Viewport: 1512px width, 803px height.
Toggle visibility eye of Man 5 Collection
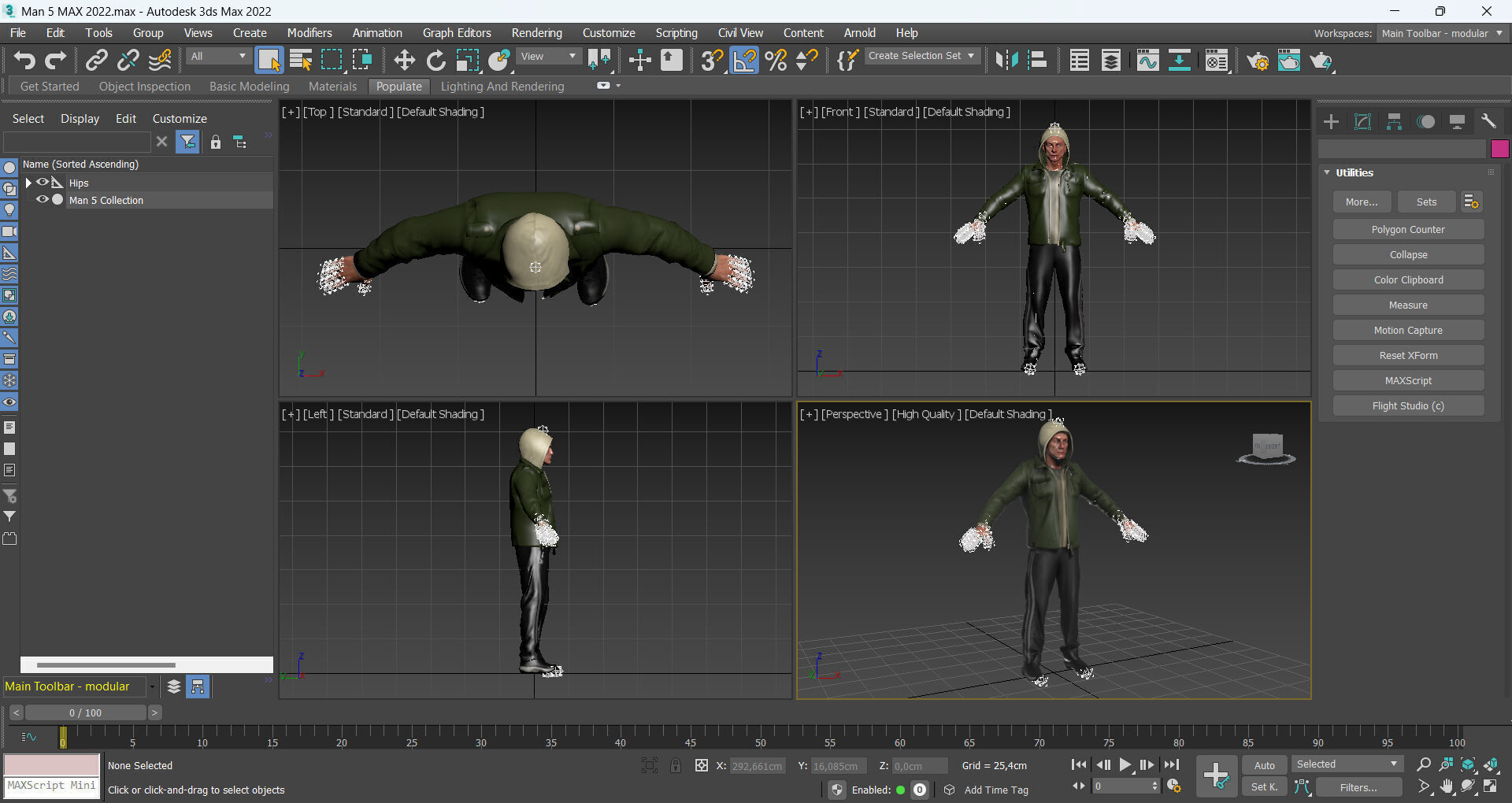pos(43,200)
